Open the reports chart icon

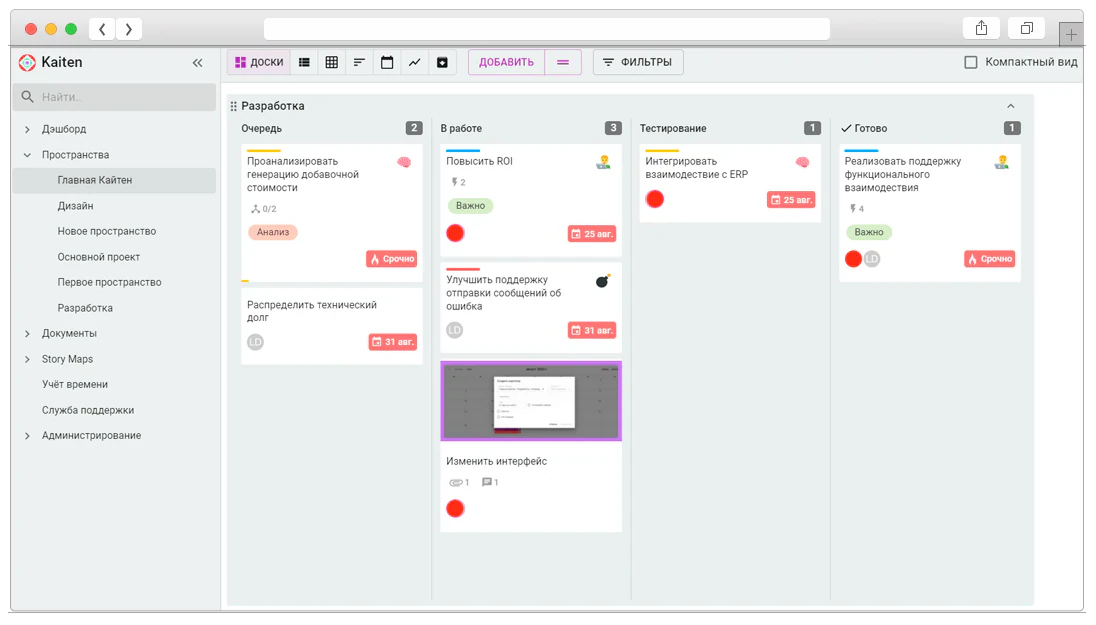[x=414, y=62]
